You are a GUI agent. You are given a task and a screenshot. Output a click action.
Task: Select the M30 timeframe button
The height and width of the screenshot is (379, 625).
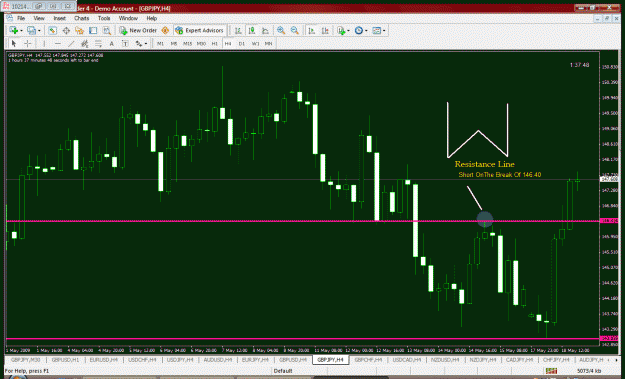[201, 43]
